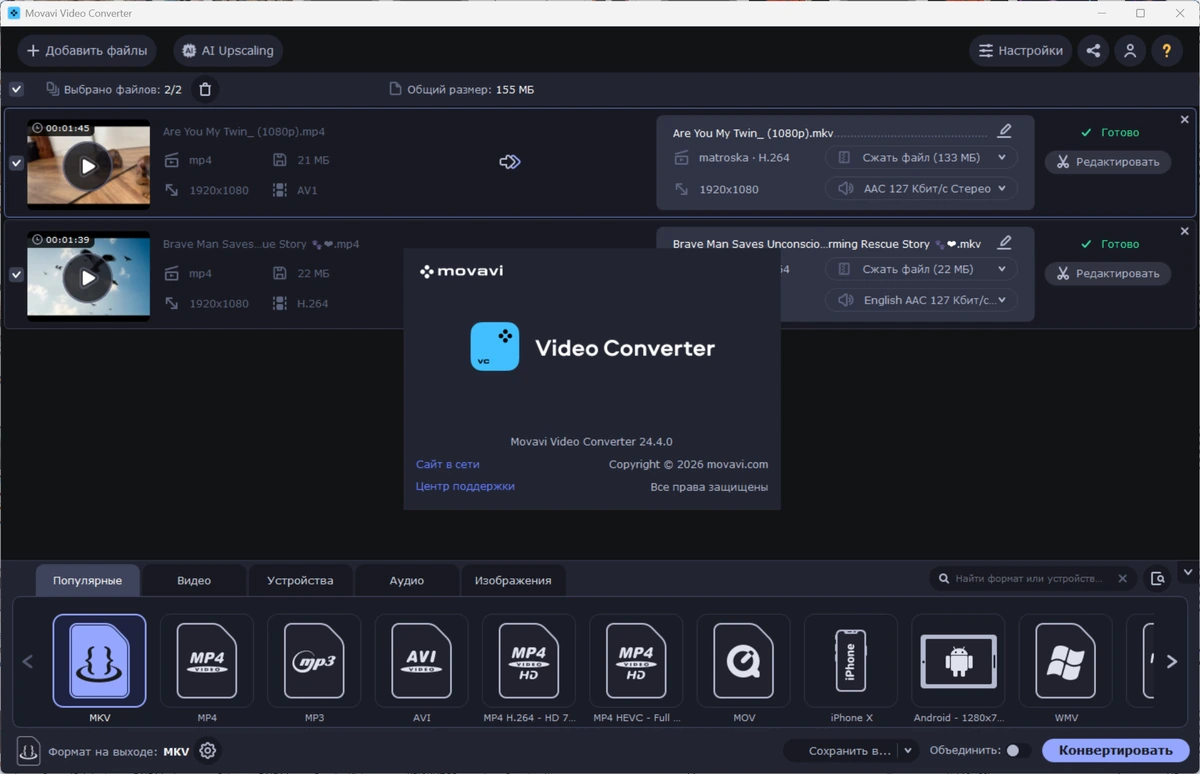Image resolution: width=1200 pixels, height=774 pixels.
Task: Click the Movavi Video Converter 24.4.0 text
Action: [591, 442]
